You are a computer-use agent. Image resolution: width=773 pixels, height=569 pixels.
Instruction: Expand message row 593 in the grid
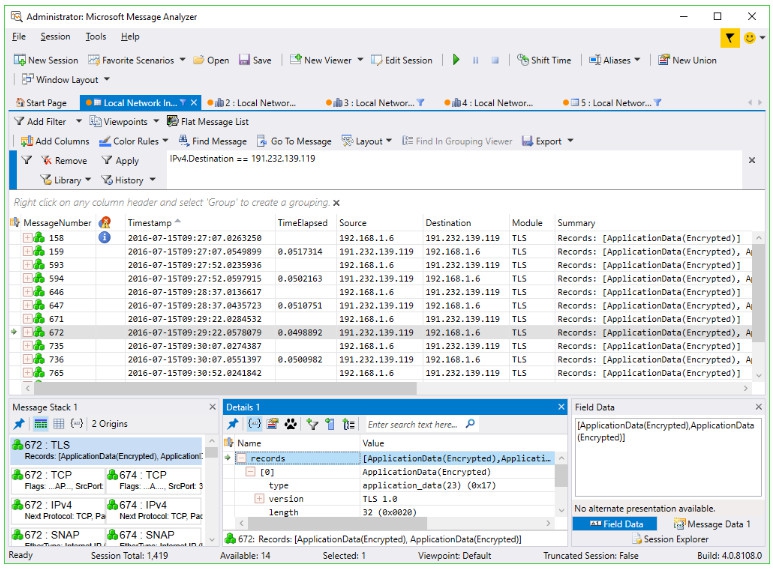pos(27,265)
